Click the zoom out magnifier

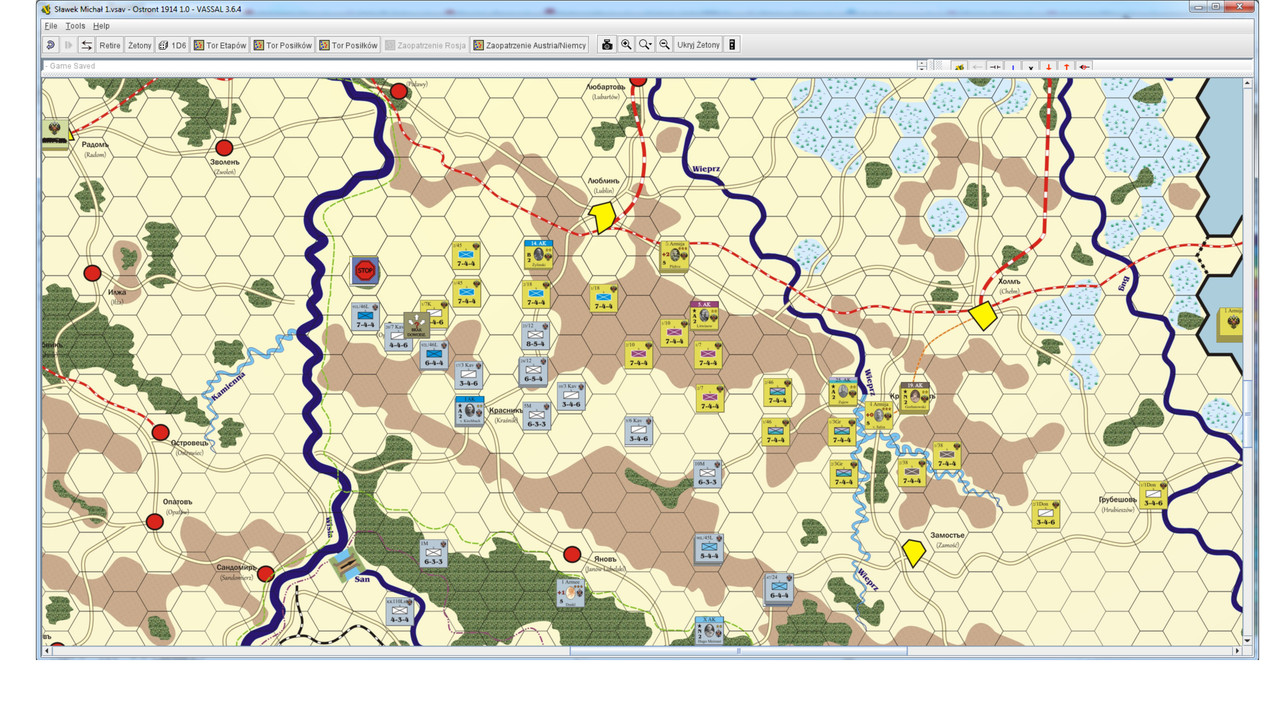pos(664,45)
